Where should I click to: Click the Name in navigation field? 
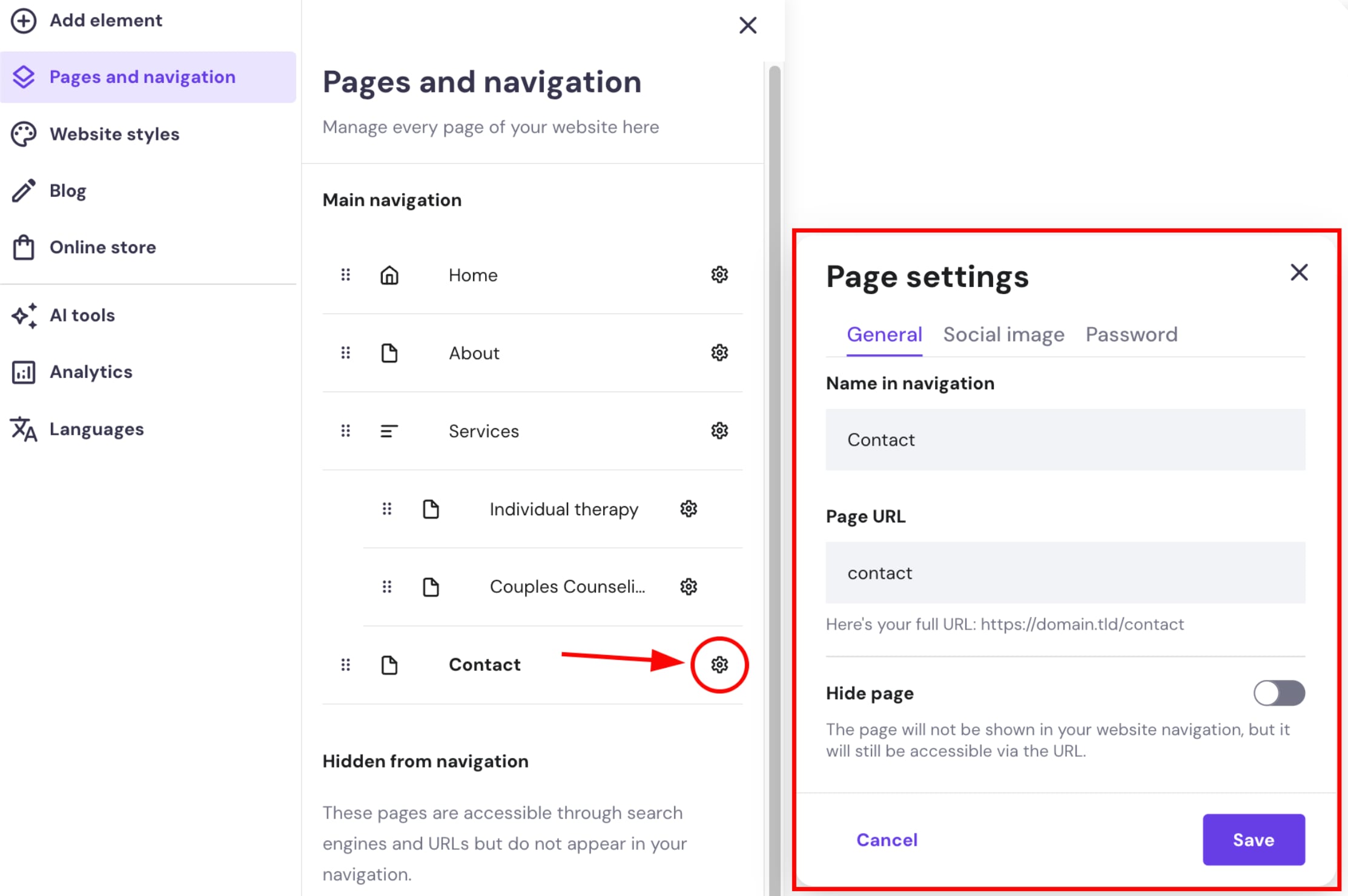(x=1065, y=440)
